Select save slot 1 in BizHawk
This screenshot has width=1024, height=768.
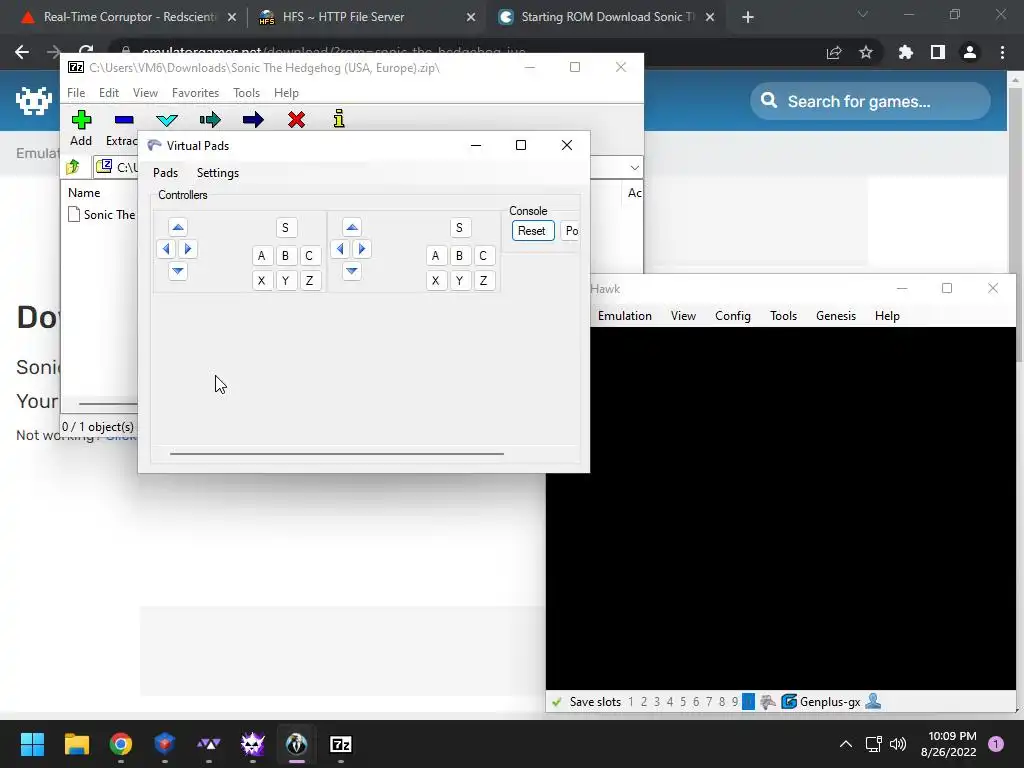(631, 702)
